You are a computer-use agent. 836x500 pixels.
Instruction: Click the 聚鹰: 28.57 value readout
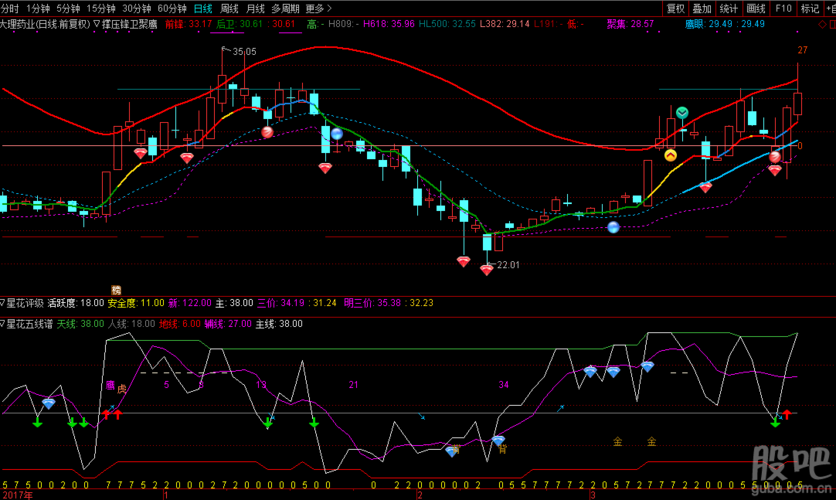point(630,24)
